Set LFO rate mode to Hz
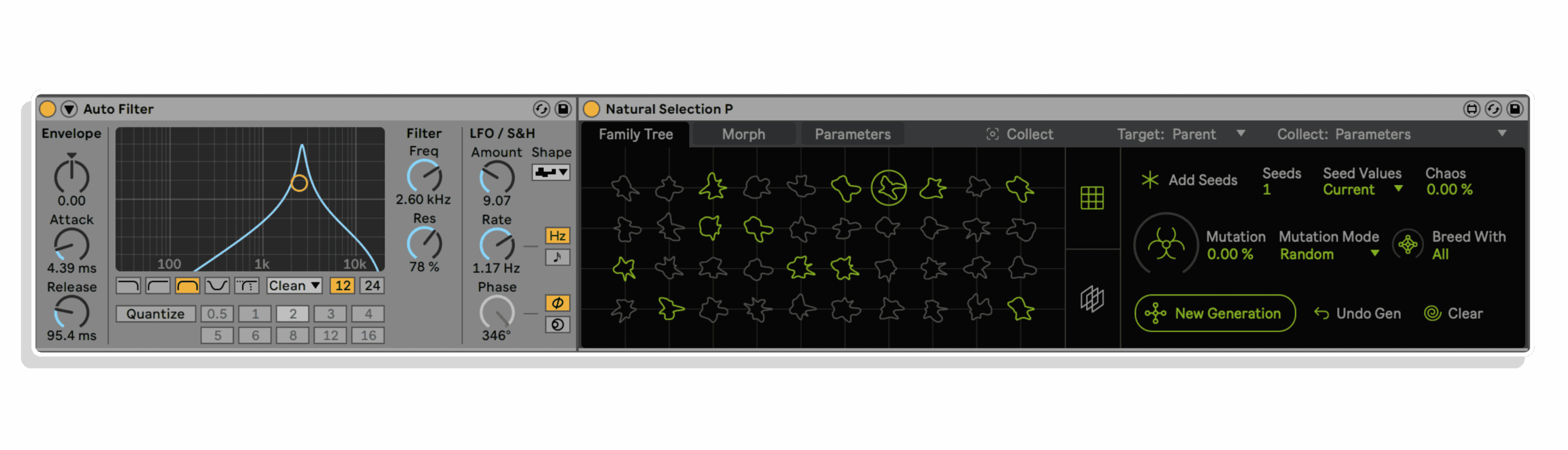 click(557, 235)
